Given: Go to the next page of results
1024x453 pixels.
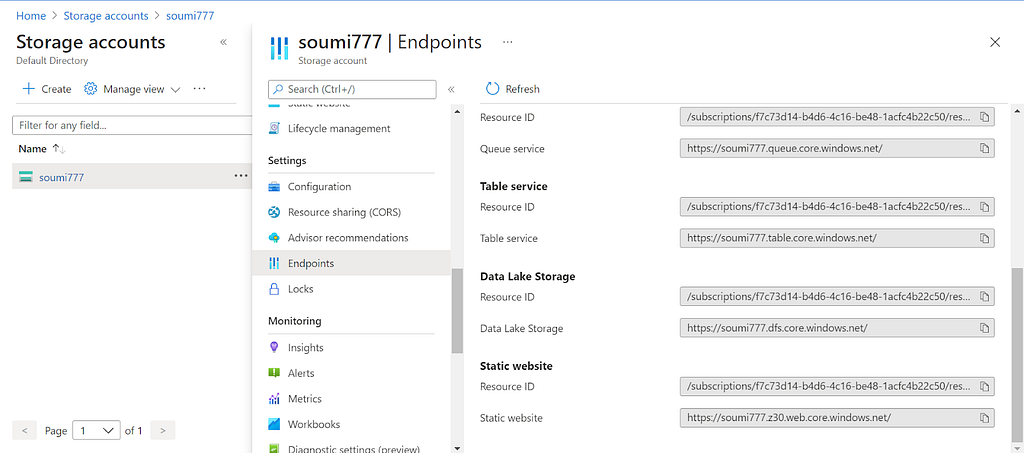Looking at the screenshot, I should pos(163,430).
